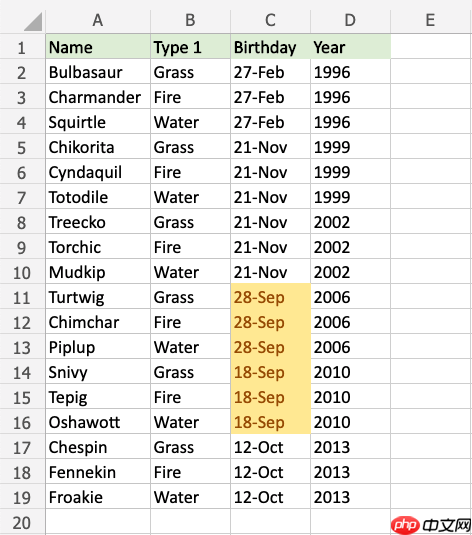This screenshot has width=472, height=535.
Task: Click the Birthday header cell
Action: click(x=271, y=46)
